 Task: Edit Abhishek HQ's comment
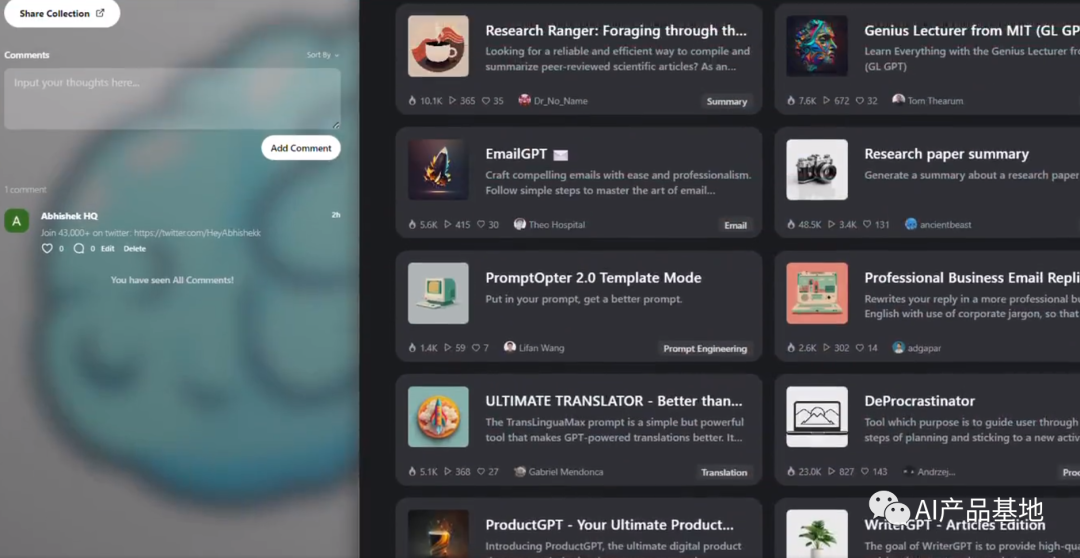click(107, 249)
